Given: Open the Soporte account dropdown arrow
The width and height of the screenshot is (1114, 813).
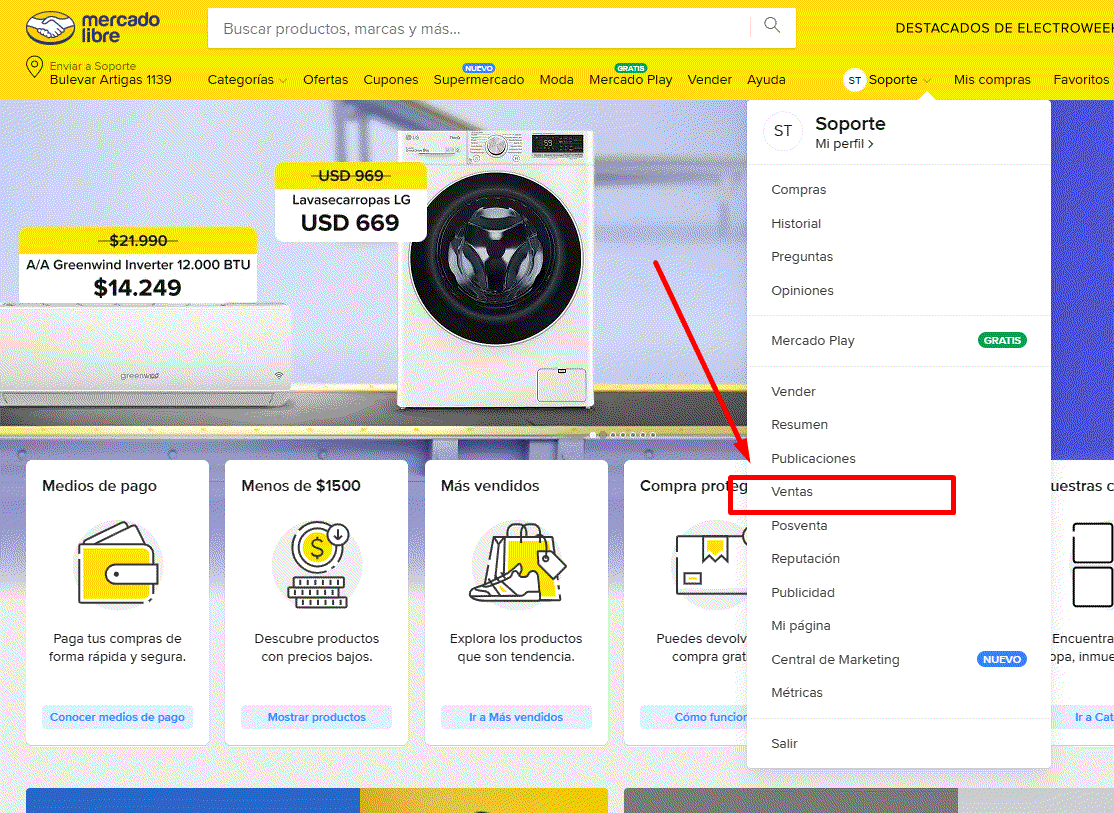Looking at the screenshot, I should click(927, 80).
